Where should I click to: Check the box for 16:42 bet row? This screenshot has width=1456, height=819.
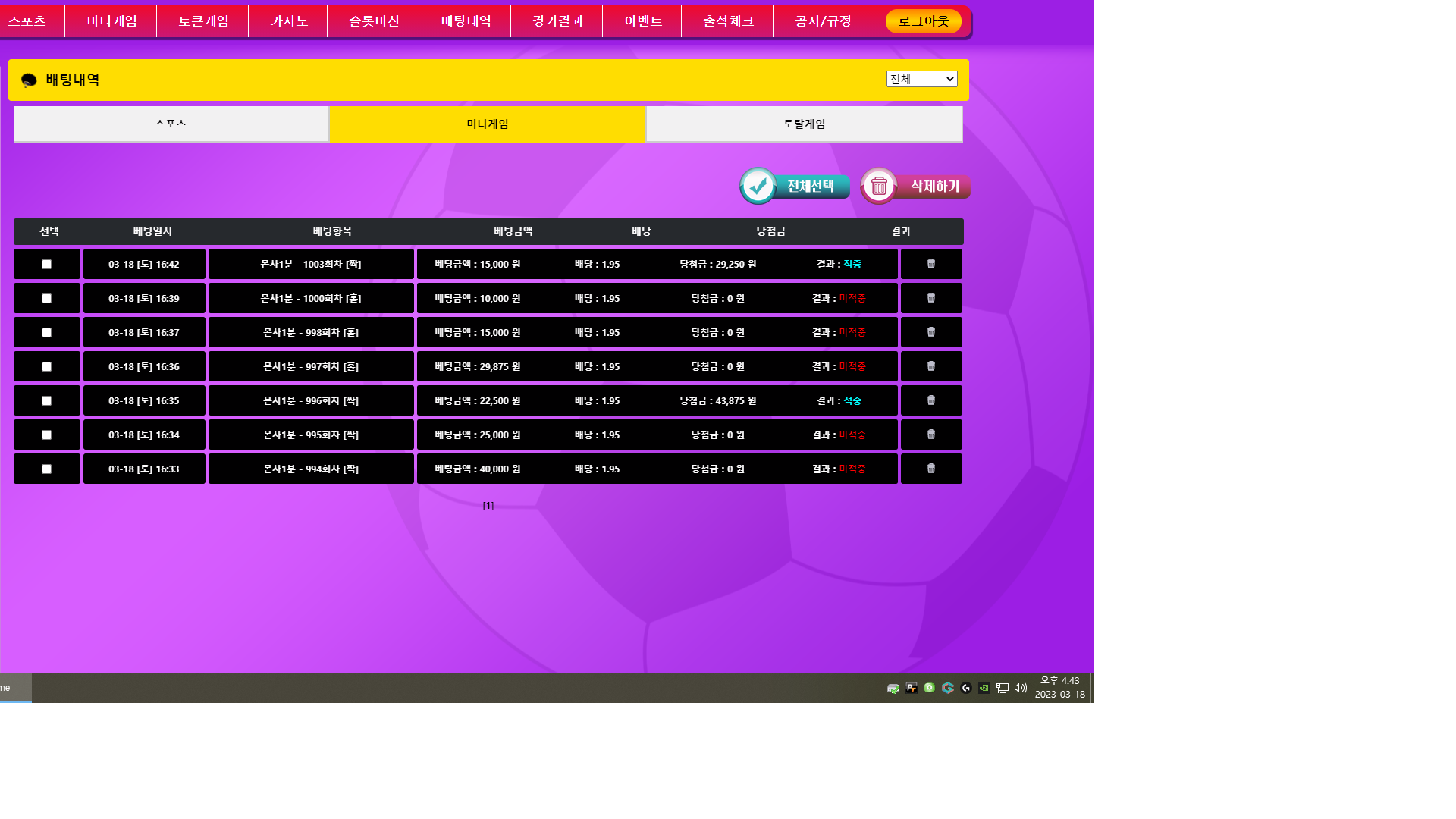tap(46, 265)
